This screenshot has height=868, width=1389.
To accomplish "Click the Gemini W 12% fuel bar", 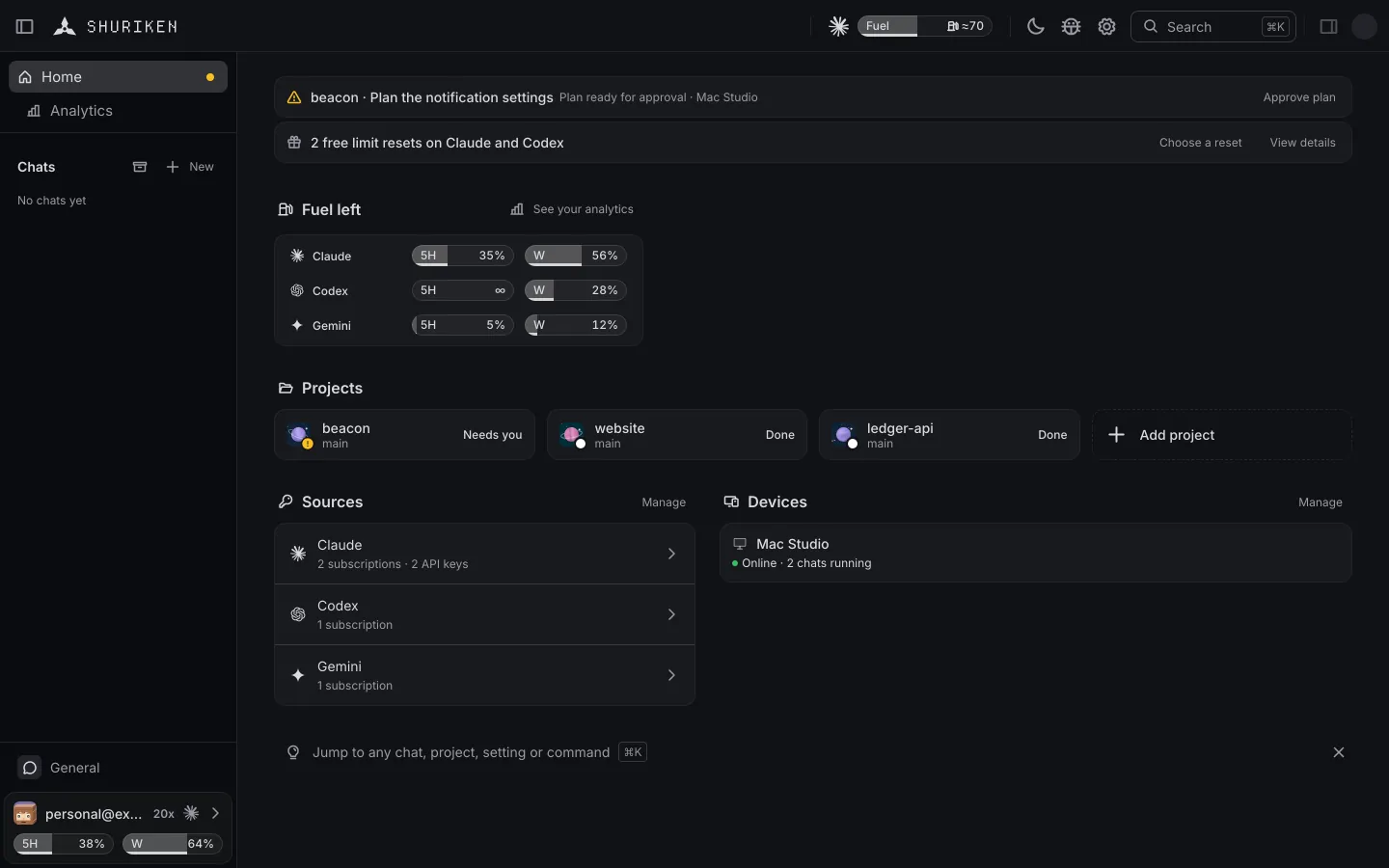I will point(576,325).
